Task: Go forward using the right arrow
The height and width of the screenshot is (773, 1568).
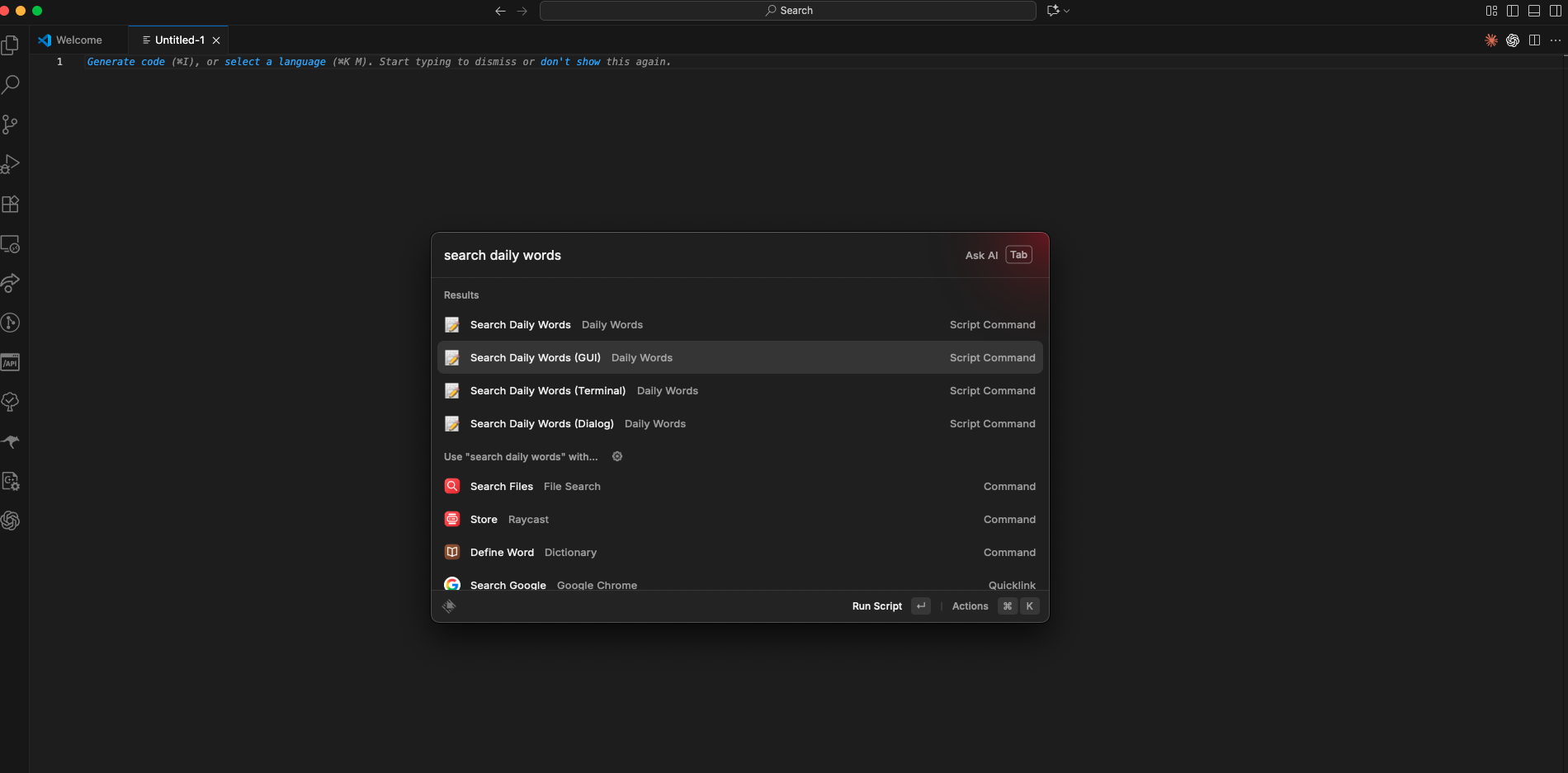Action: [522, 11]
